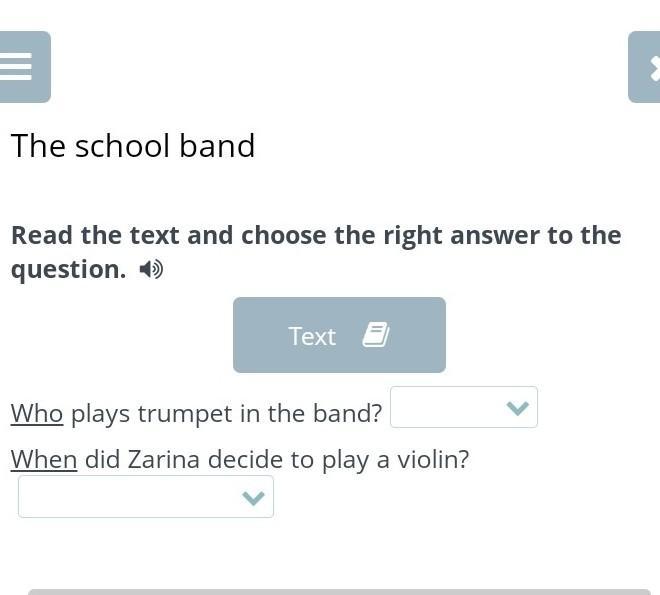Click the "plays trumpet in the band?" text
The width and height of the screenshot is (660, 595).
tap(226, 414)
